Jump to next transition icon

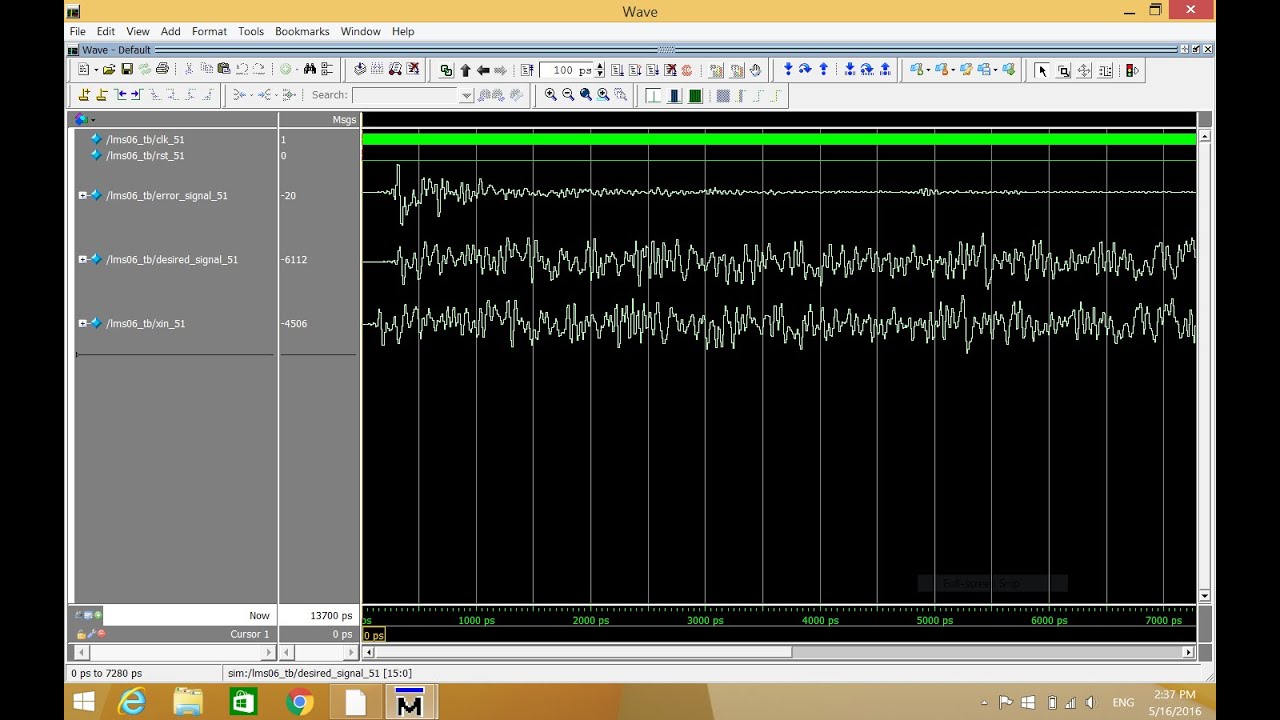click(x=137, y=95)
